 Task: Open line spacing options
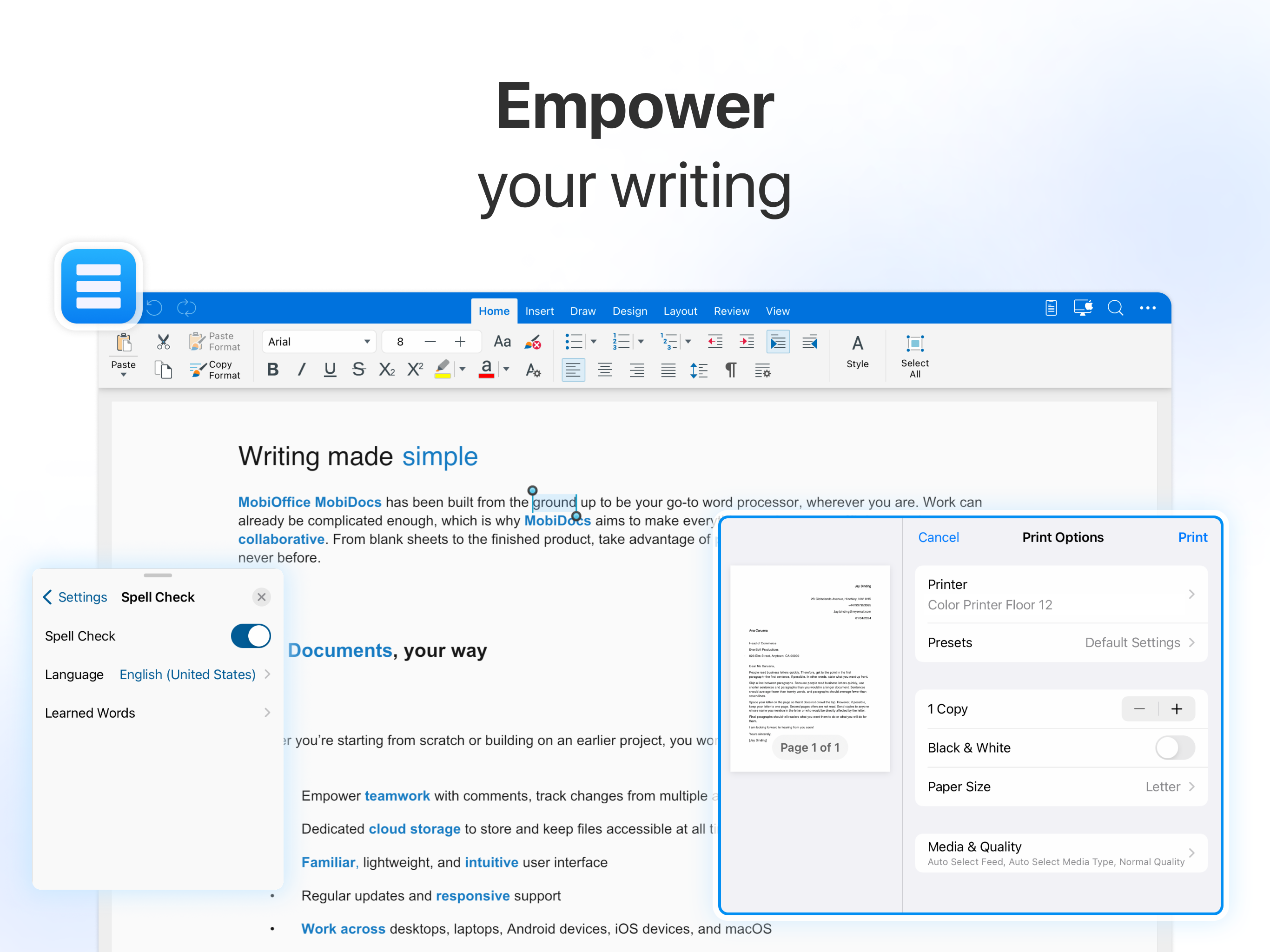tap(699, 370)
